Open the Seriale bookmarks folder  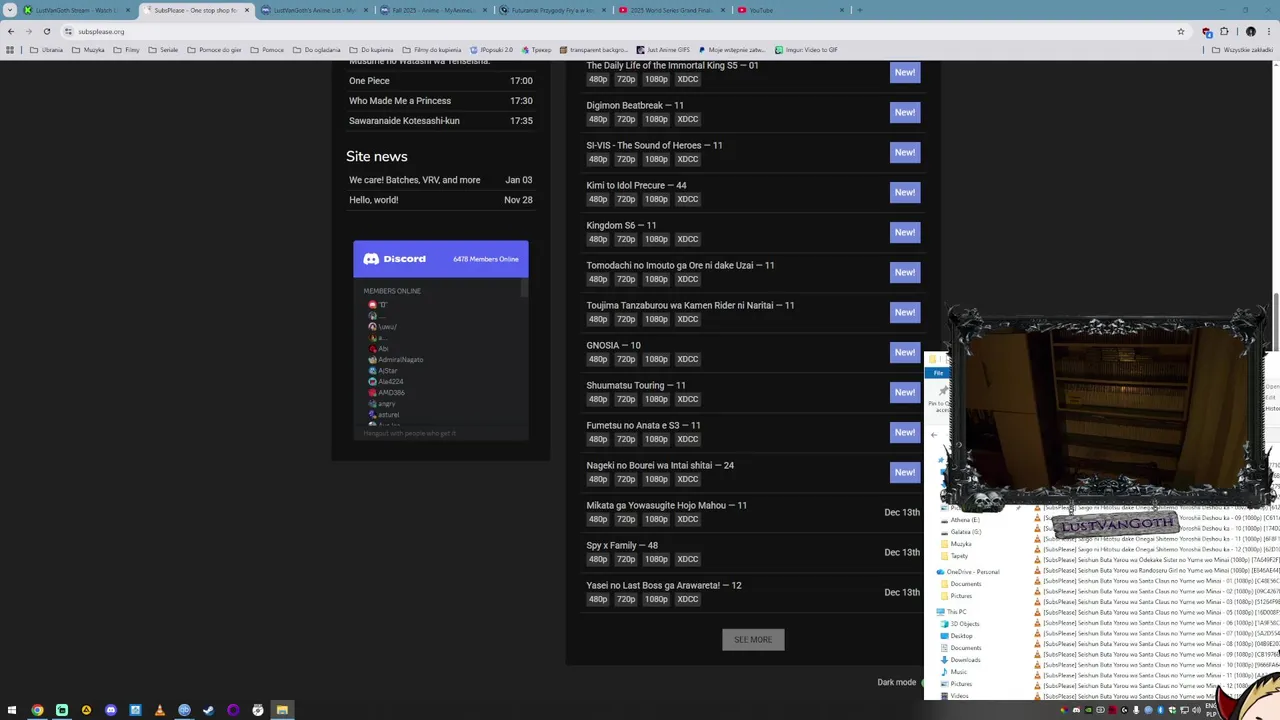pyautogui.click(x=163, y=50)
